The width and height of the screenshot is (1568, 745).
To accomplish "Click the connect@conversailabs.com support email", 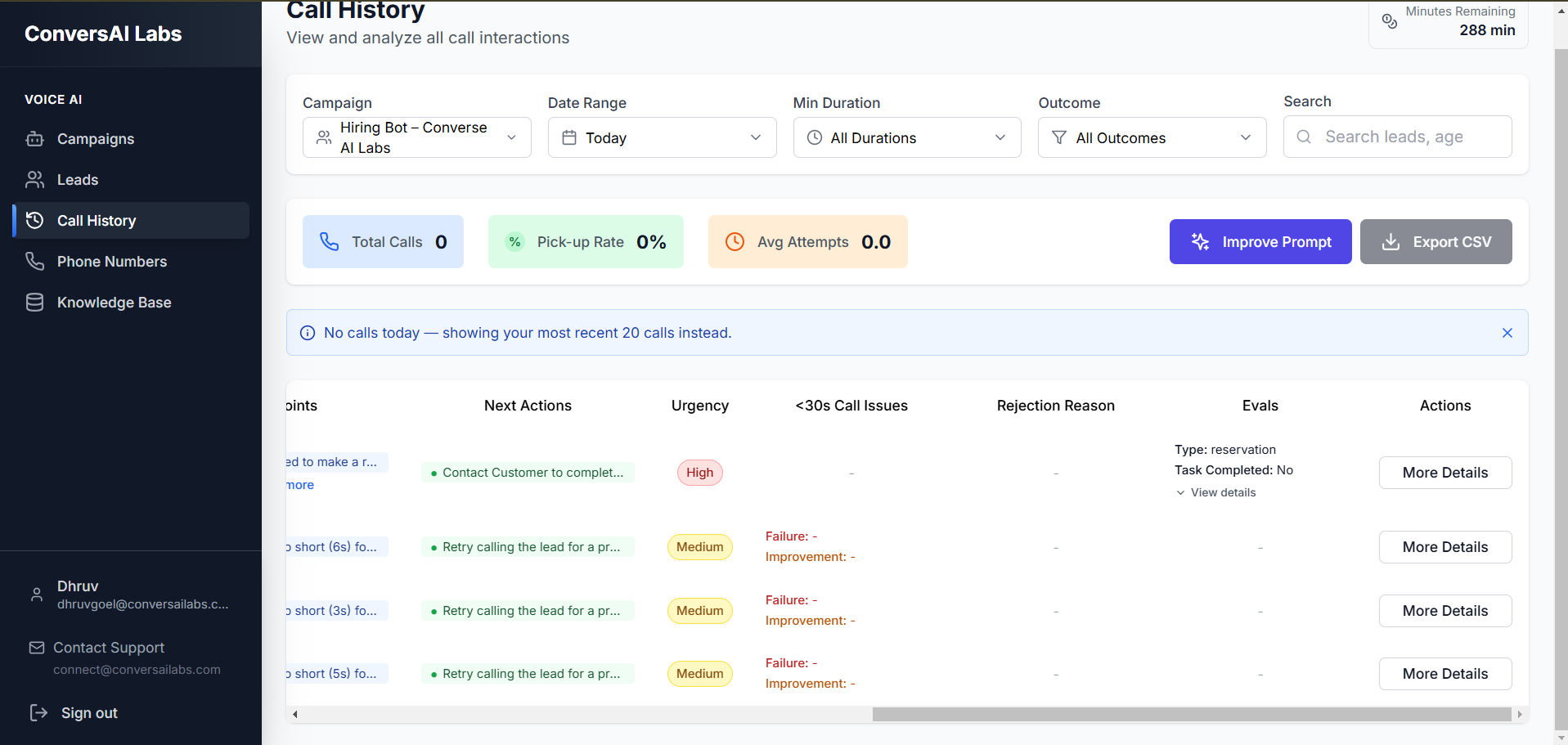I will [137, 670].
